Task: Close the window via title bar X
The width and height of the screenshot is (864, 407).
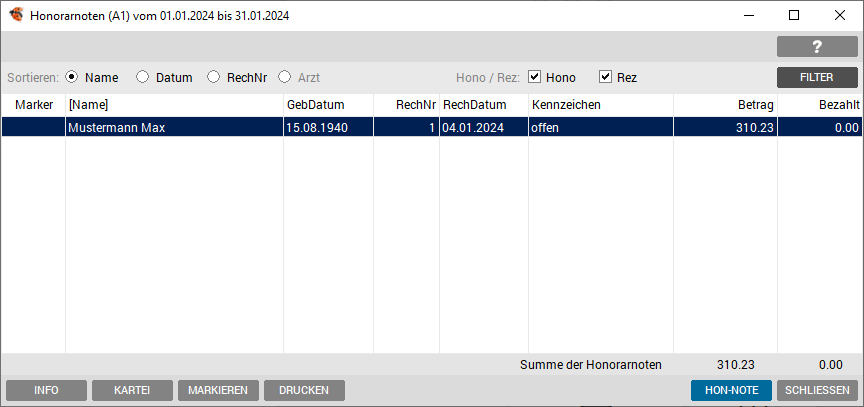Action: click(840, 15)
